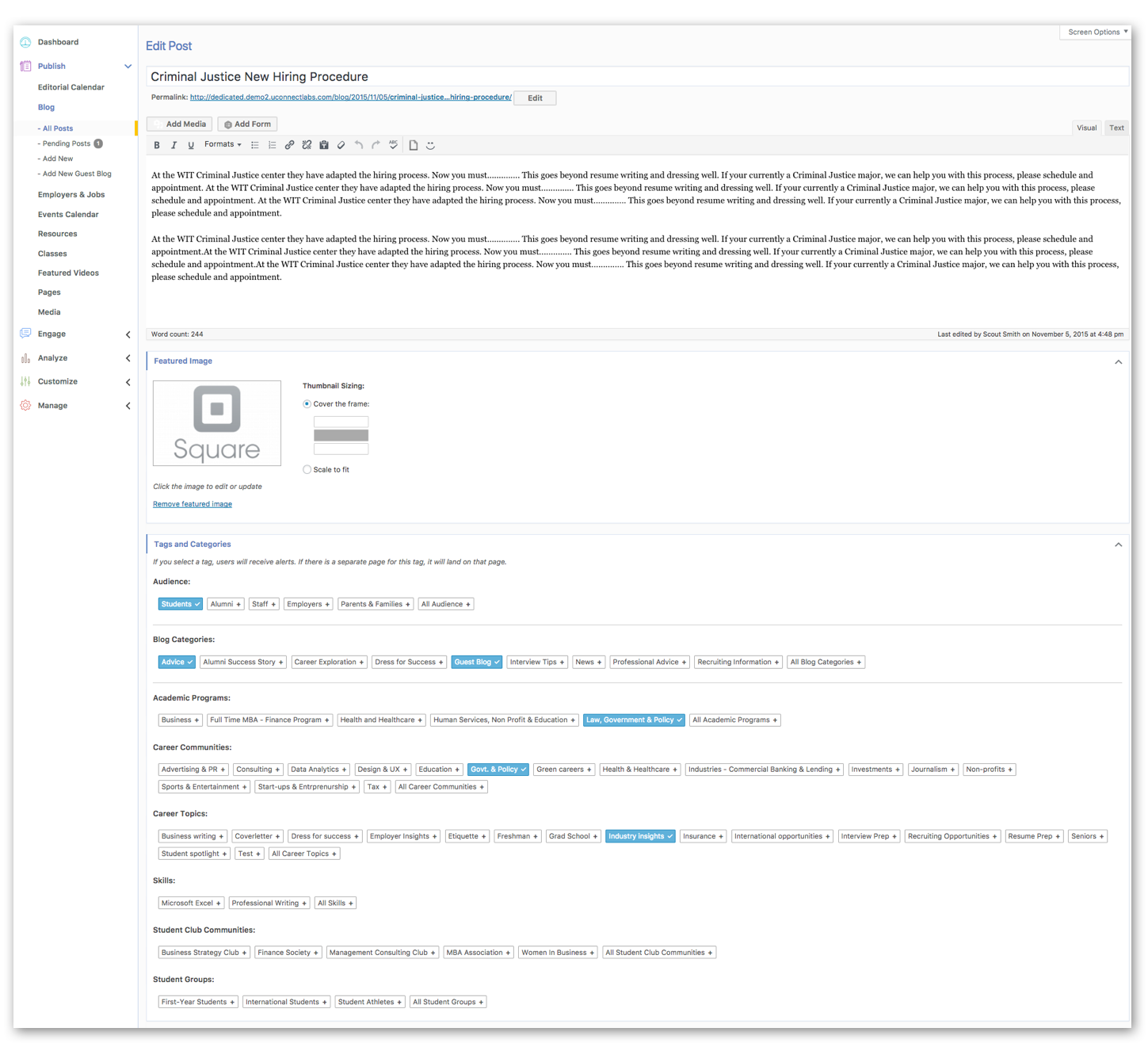Deselect the Students audience tag
The height and width of the screenshot is (1047, 1148).
(181, 604)
